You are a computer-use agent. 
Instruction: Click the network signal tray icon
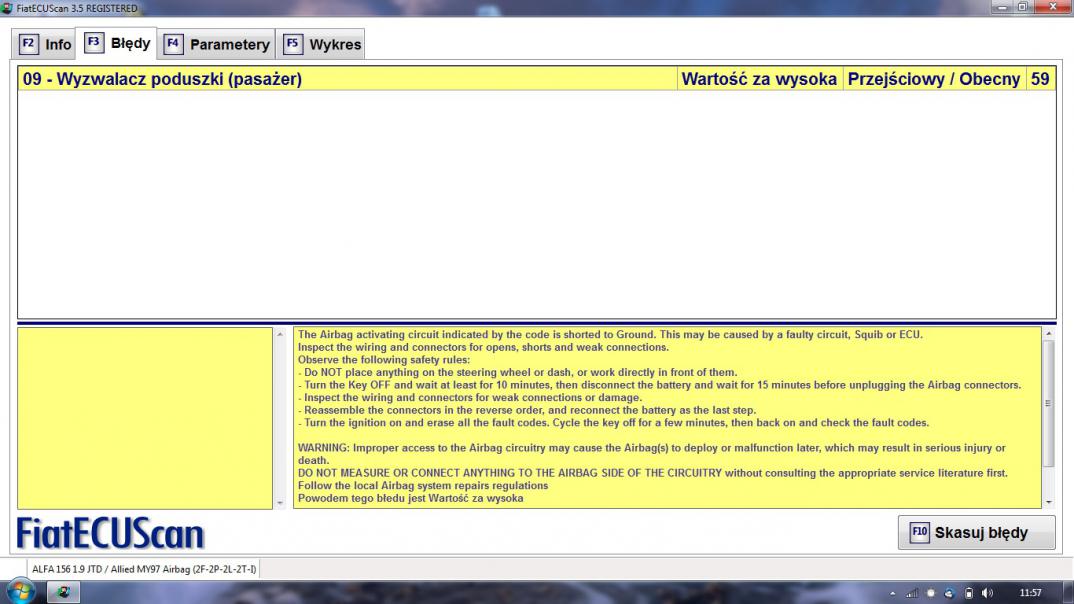coord(912,593)
